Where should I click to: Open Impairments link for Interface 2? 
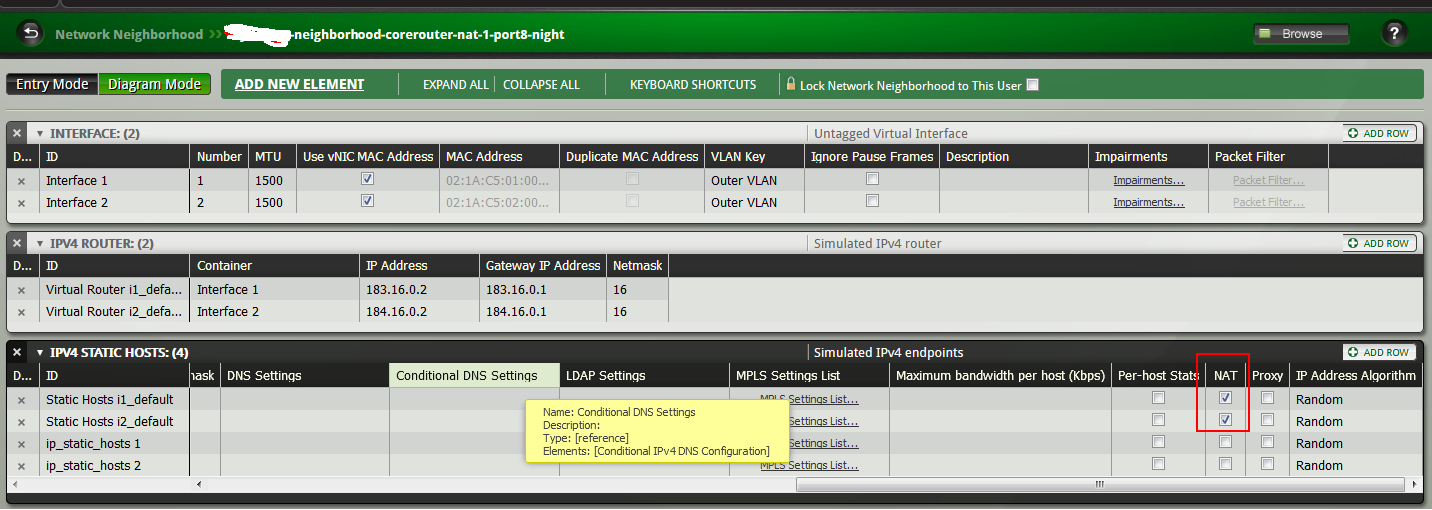click(1149, 203)
